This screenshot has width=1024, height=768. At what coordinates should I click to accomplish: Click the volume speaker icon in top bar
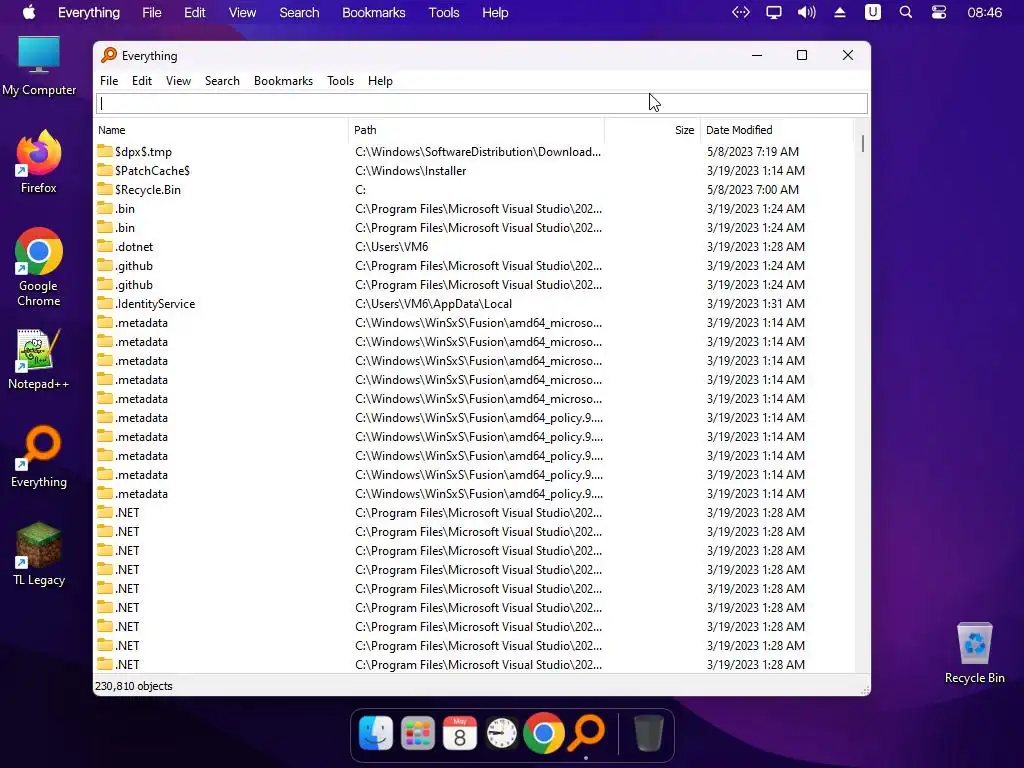[807, 12]
